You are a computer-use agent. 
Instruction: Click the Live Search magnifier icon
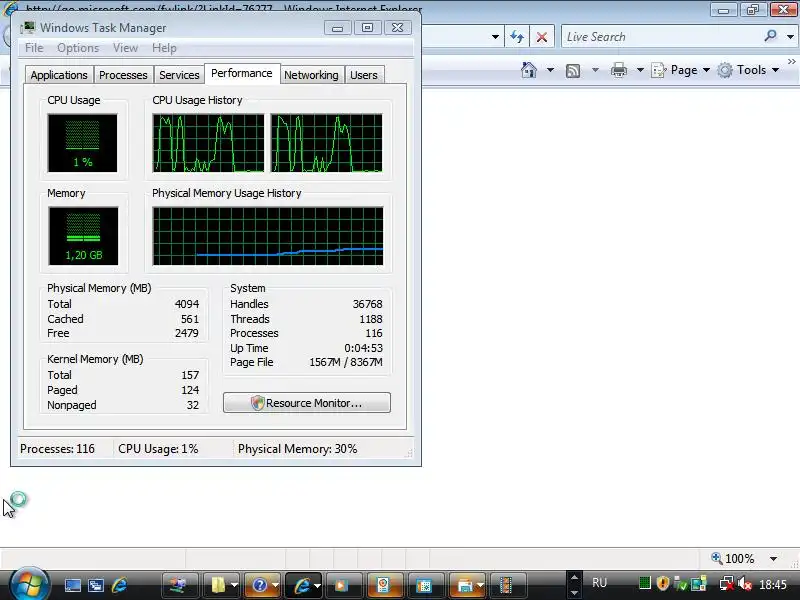click(x=770, y=36)
